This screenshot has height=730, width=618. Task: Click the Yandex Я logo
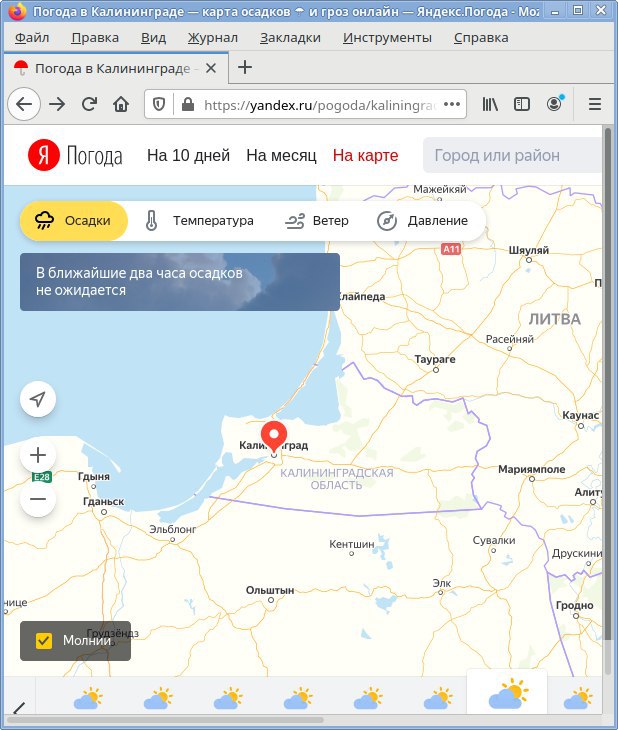[x=44, y=155]
